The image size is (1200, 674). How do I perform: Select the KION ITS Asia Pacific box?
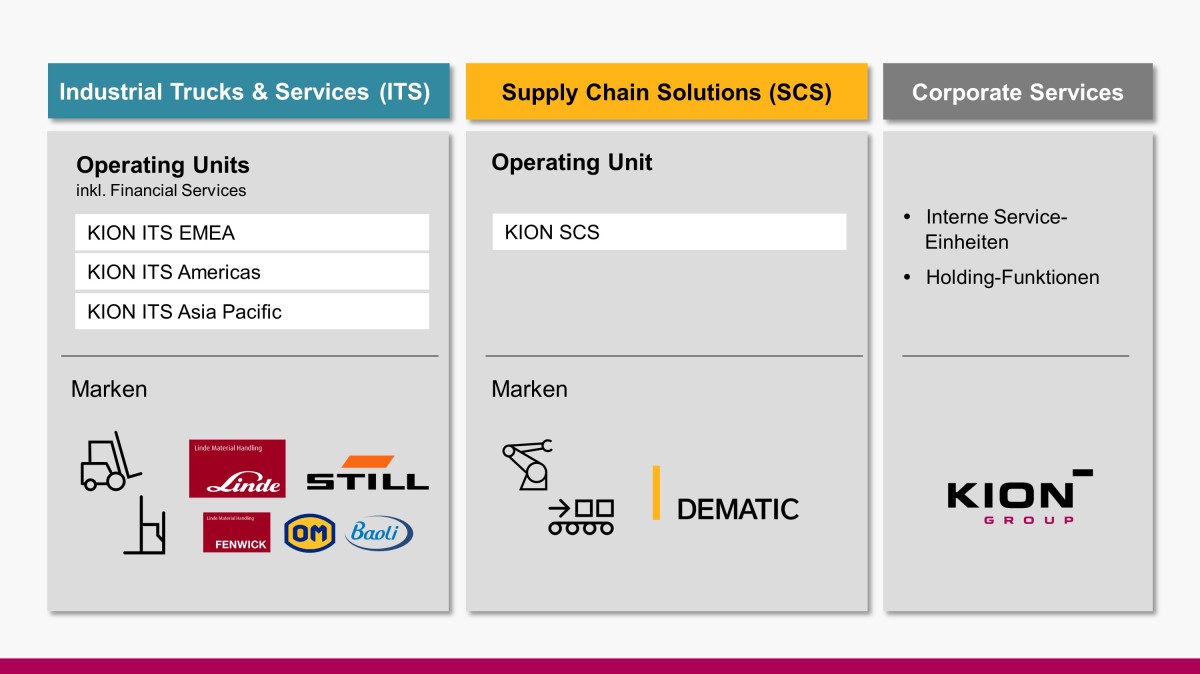(x=251, y=311)
